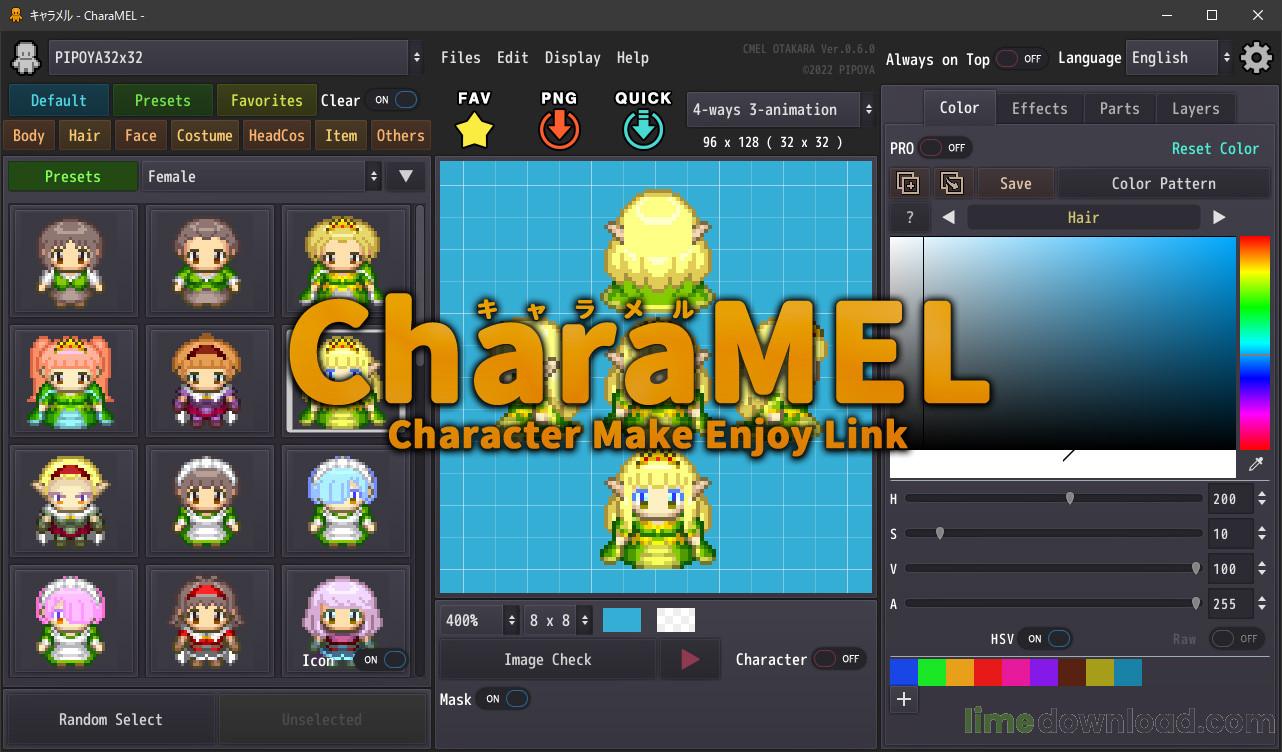Play the animation preview
1282x752 pixels.
690,659
